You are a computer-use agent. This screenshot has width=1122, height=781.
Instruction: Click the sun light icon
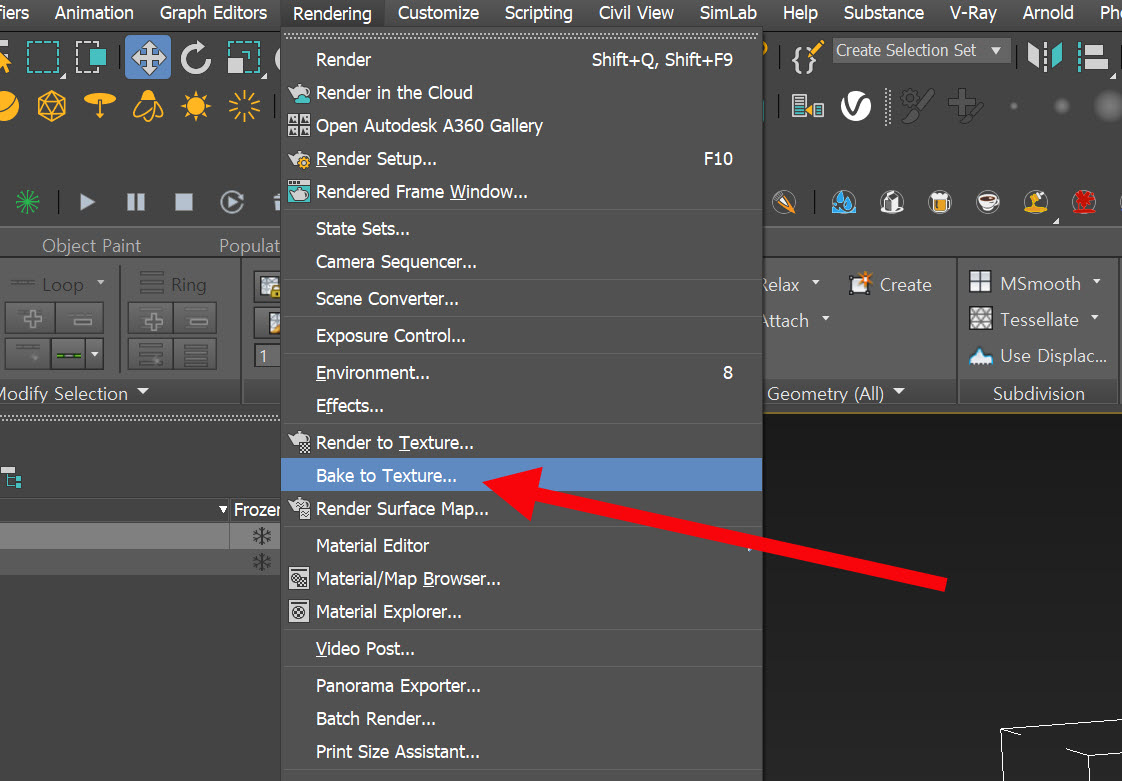195,107
